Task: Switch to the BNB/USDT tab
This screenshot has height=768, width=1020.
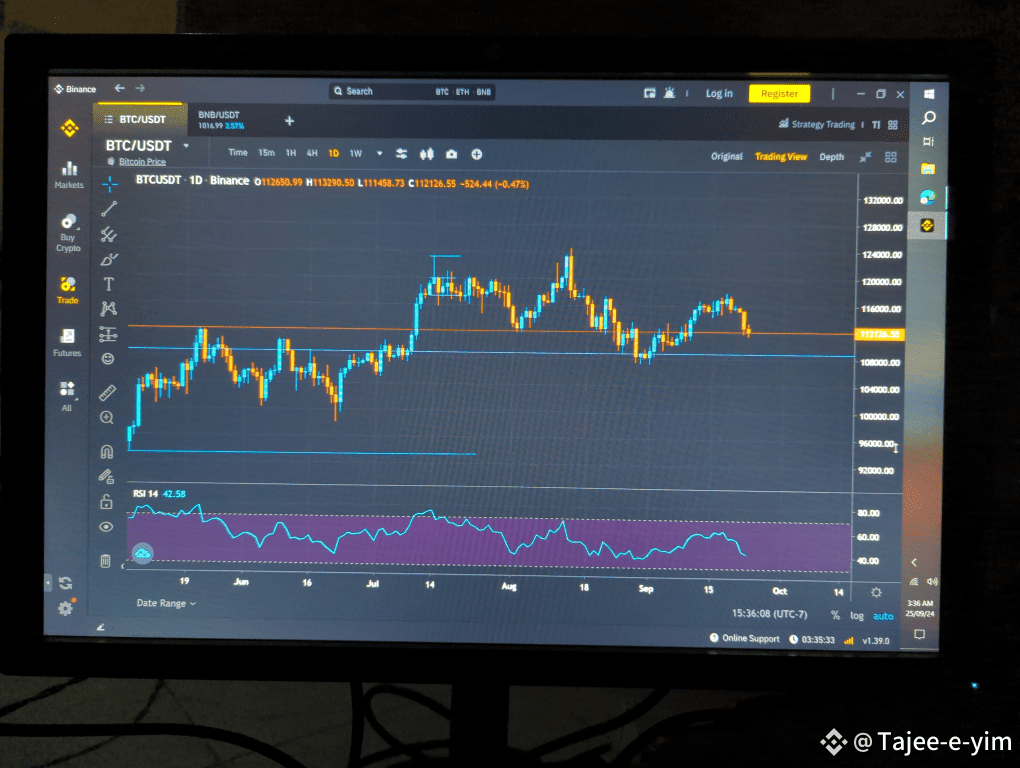Action: [221, 120]
